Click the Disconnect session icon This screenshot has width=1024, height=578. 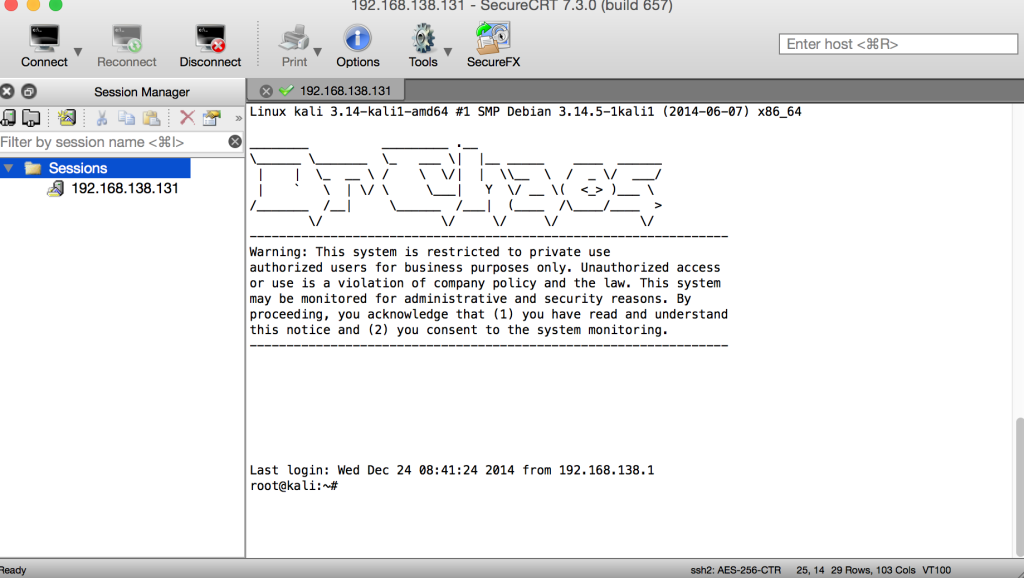tap(210, 40)
